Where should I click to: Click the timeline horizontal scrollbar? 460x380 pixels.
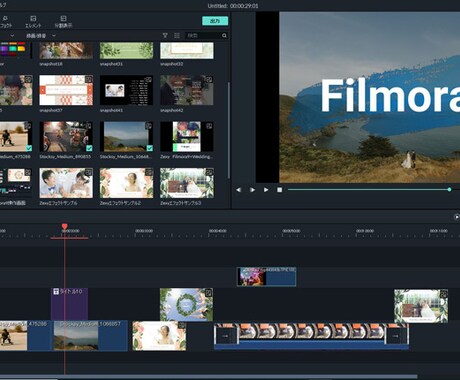tap(208, 377)
